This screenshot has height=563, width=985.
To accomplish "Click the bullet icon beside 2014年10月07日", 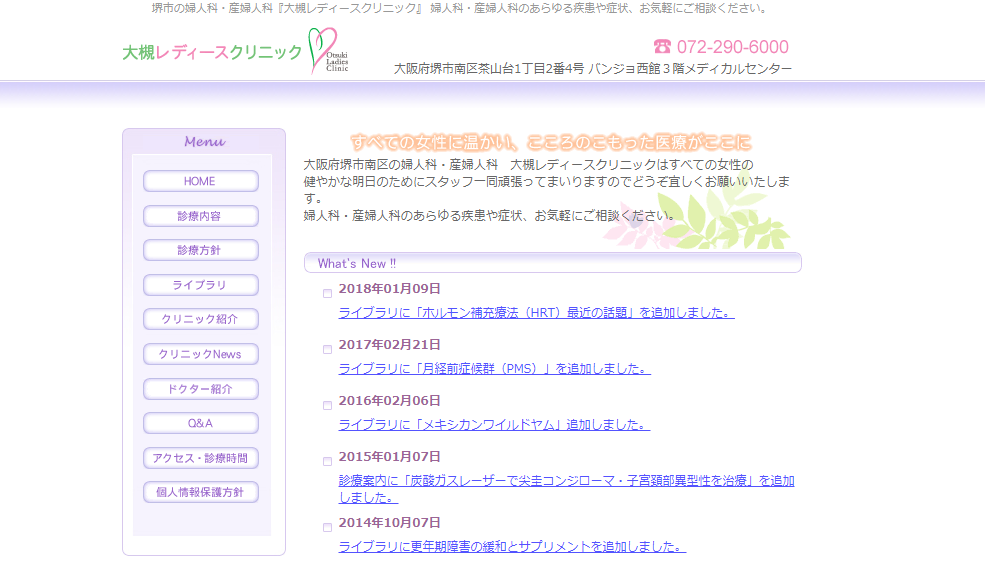I will (x=327, y=528).
